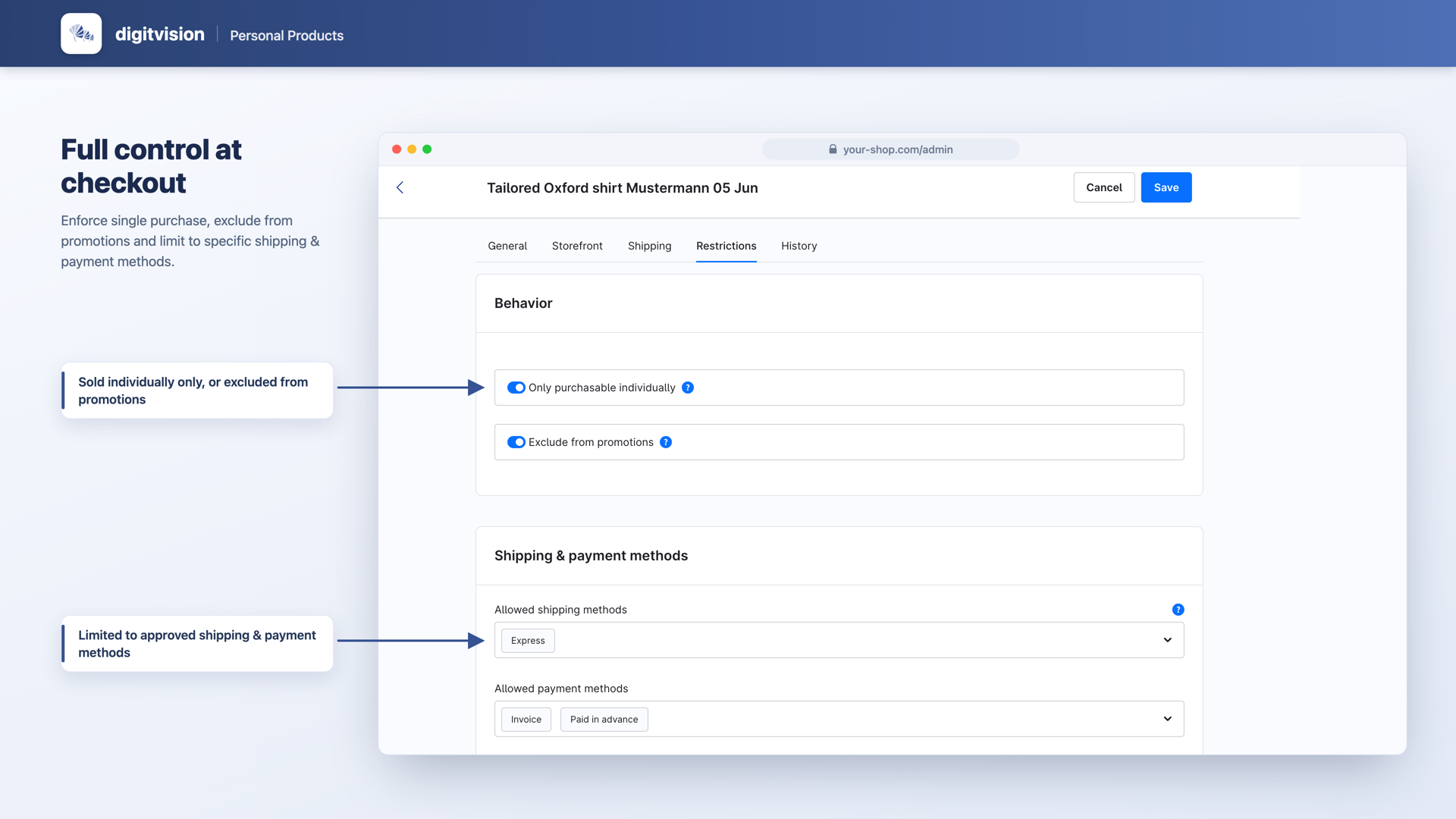Screen dimensions: 1456x819
Task: Toggle Only purchasable individually switch
Action: pos(516,388)
